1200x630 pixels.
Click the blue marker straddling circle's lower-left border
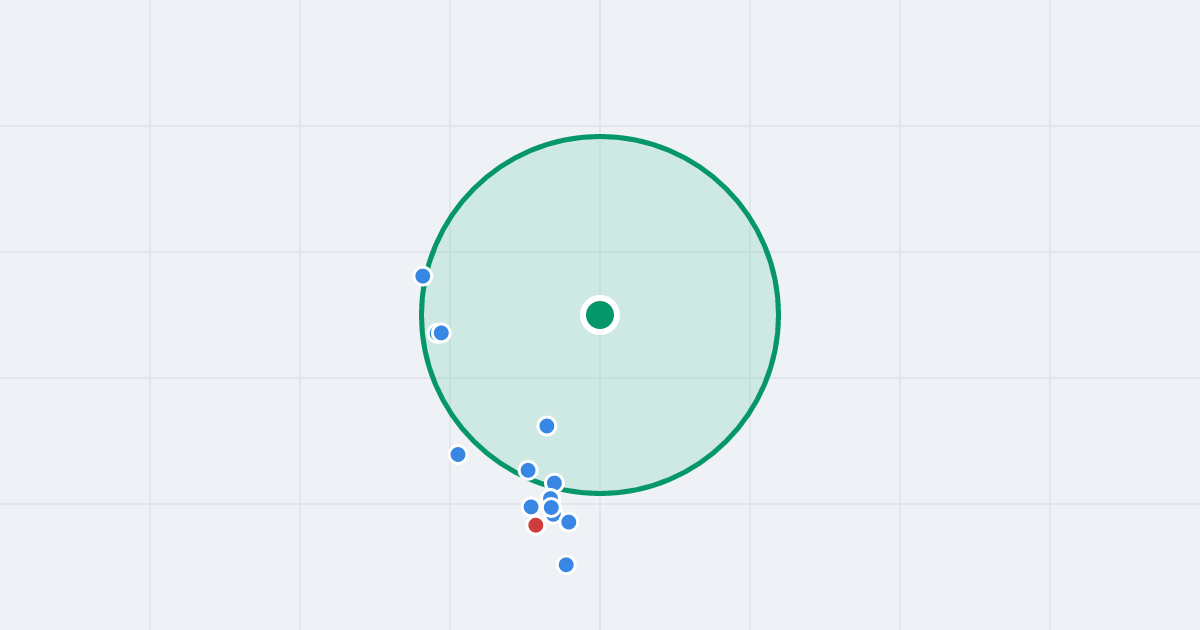(x=528, y=470)
